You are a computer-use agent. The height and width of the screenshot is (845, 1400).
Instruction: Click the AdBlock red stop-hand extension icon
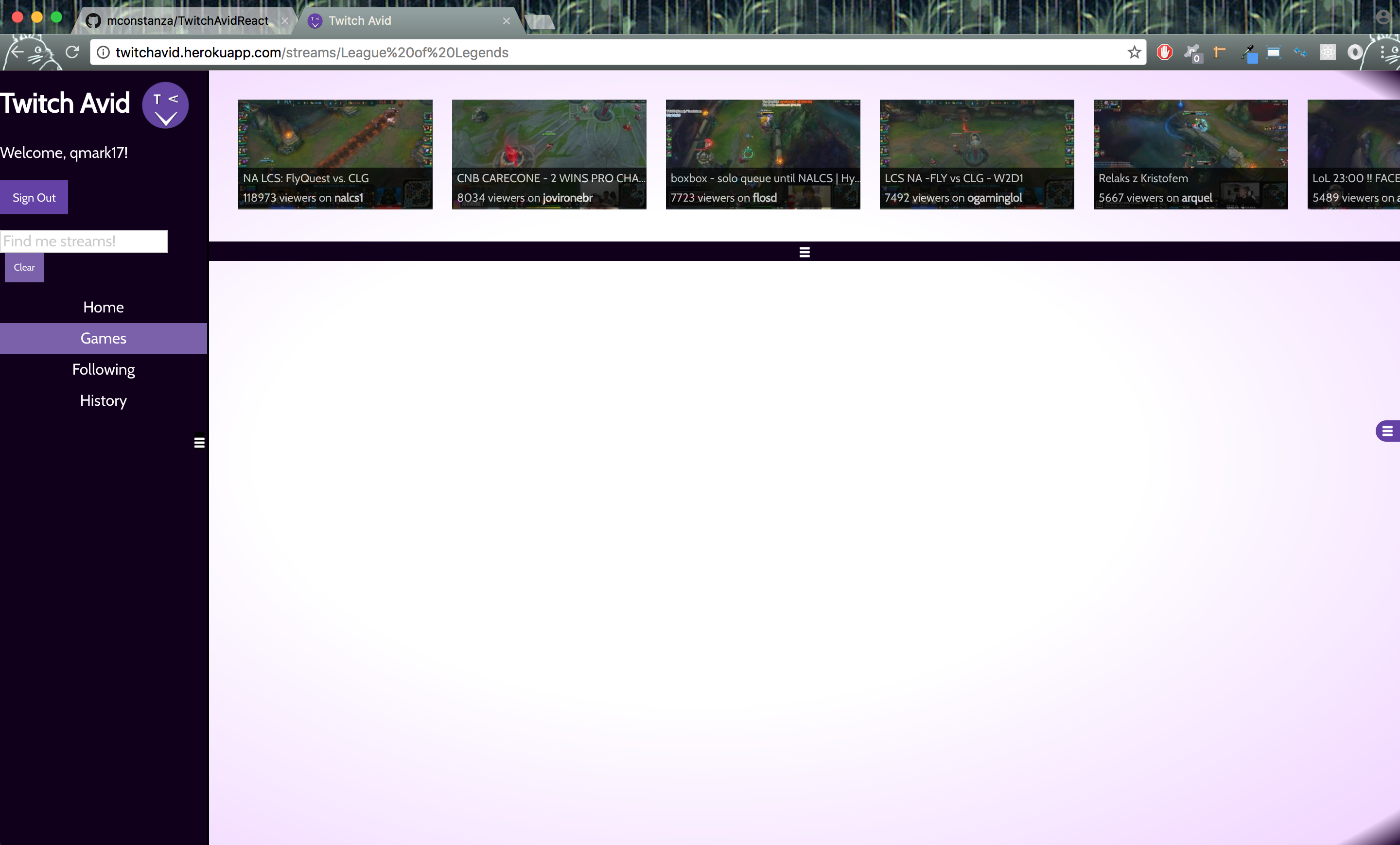1164,52
